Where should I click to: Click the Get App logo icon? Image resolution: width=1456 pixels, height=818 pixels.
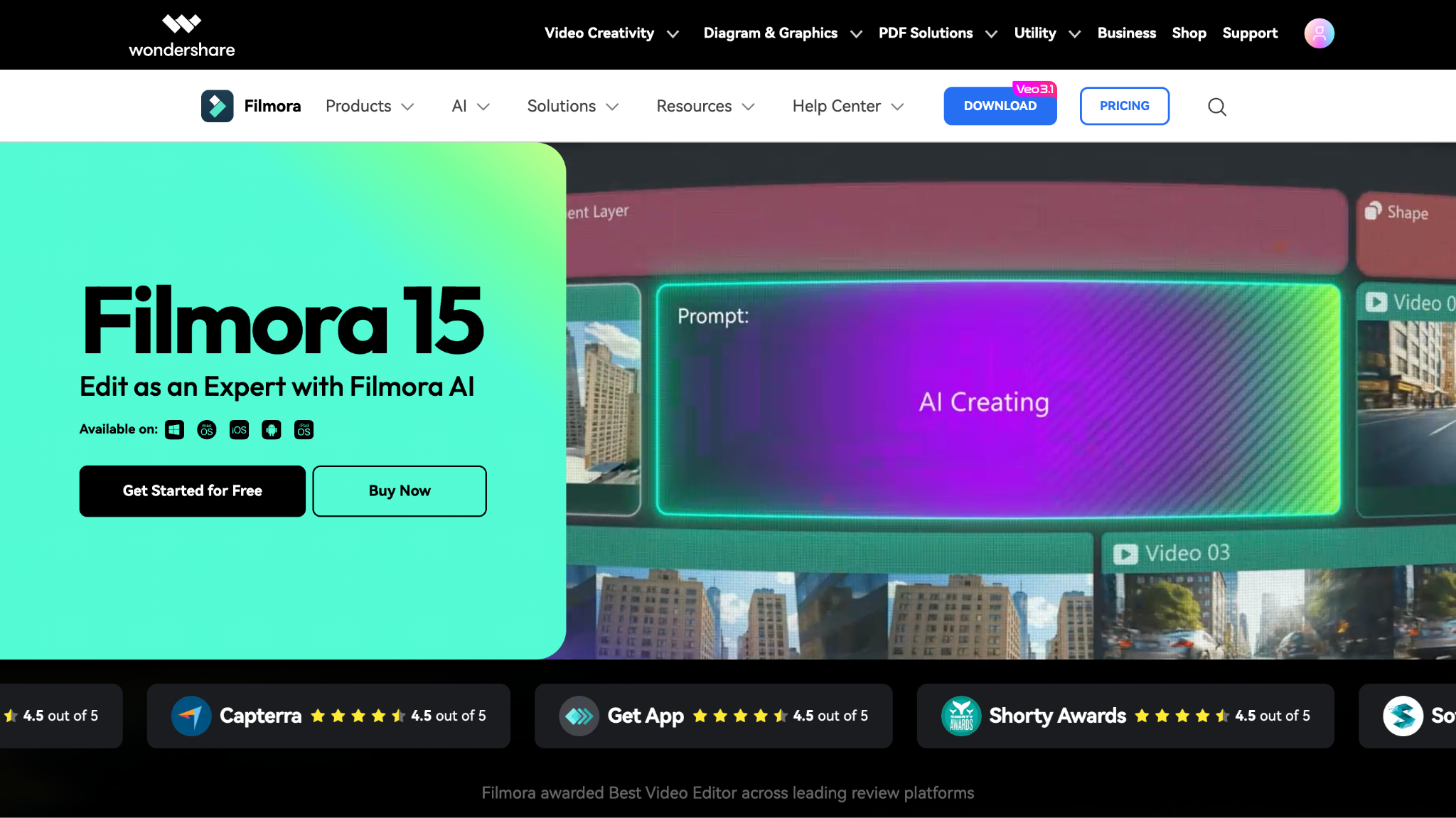(579, 716)
